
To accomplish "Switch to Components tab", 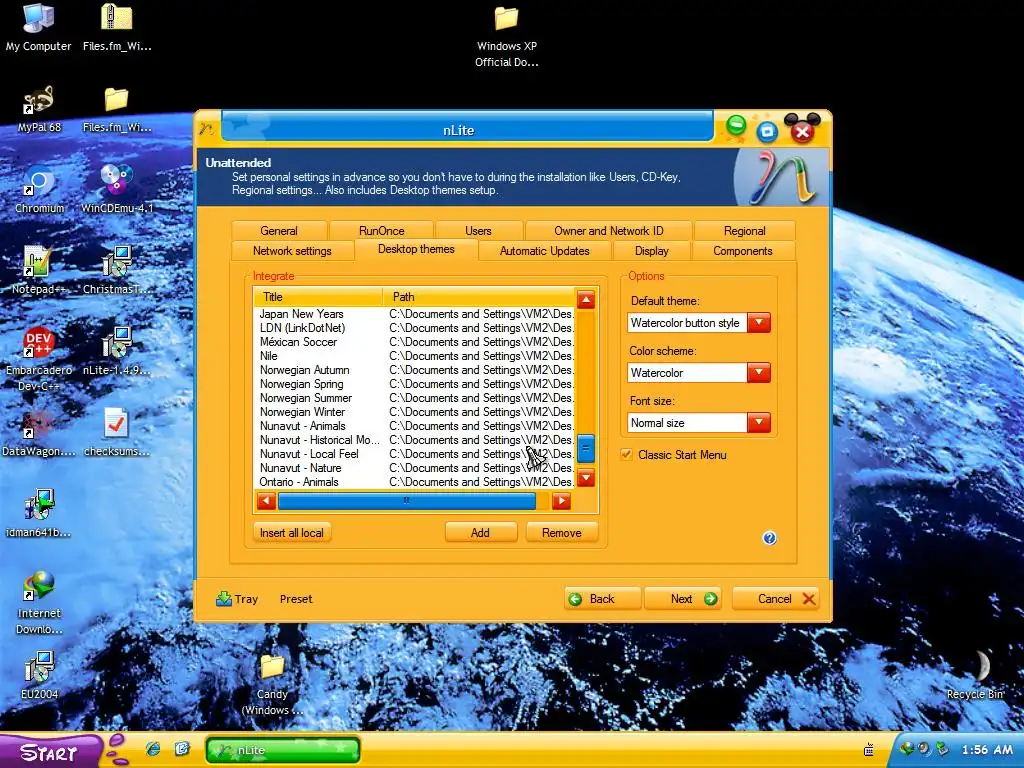I will (743, 251).
